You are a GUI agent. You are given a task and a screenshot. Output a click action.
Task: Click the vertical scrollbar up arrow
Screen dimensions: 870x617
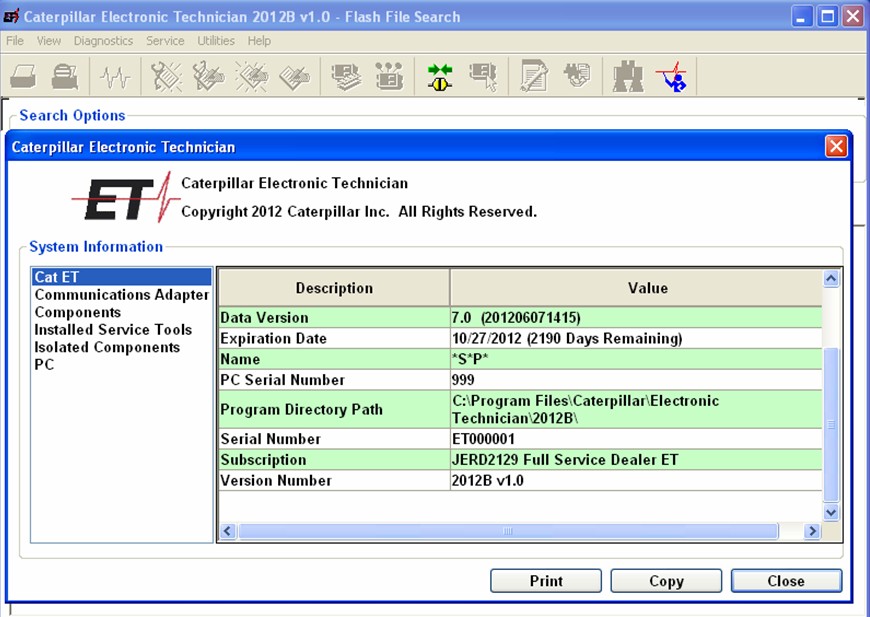click(831, 278)
